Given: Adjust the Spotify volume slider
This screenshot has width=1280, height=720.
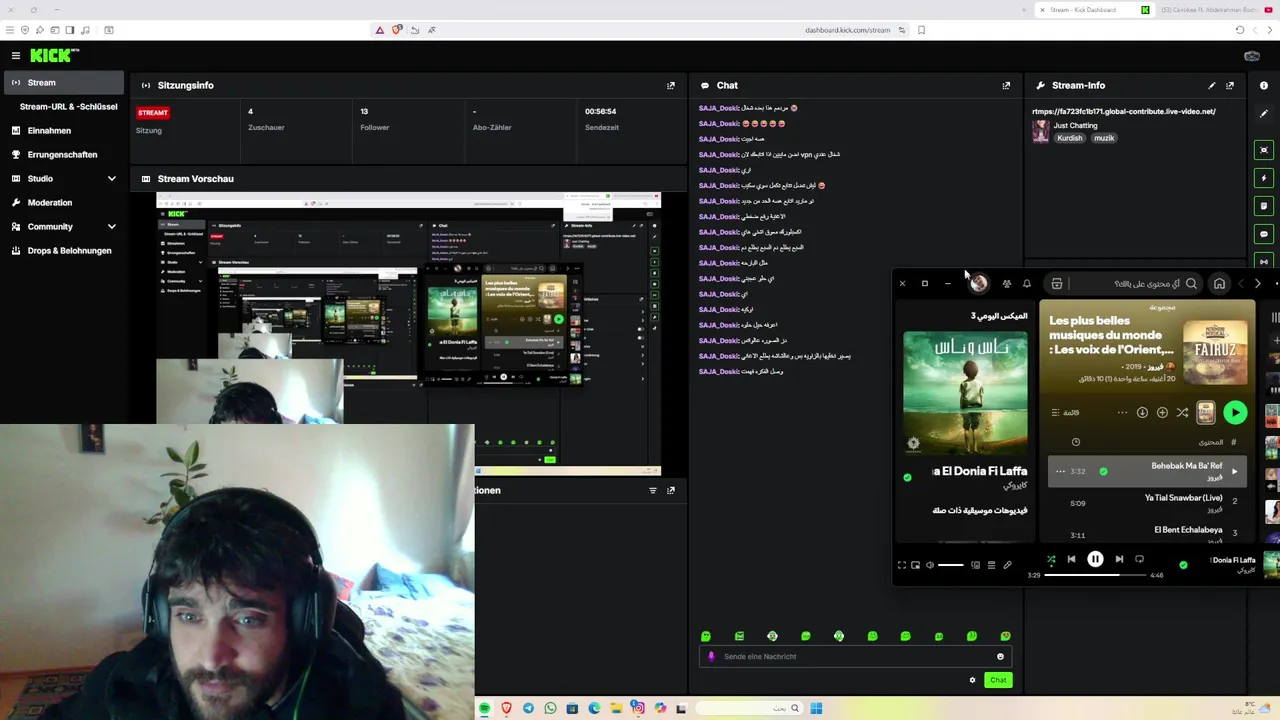Looking at the screenshot, I should click(951, 565).
